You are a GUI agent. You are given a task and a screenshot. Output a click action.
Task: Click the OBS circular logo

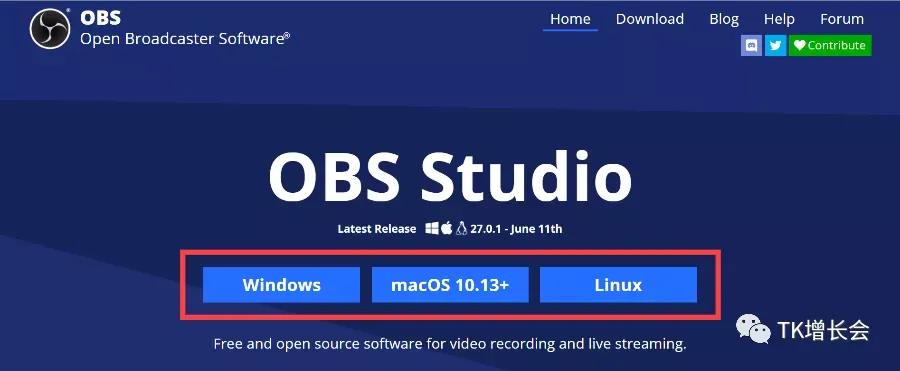pos(50,29)
